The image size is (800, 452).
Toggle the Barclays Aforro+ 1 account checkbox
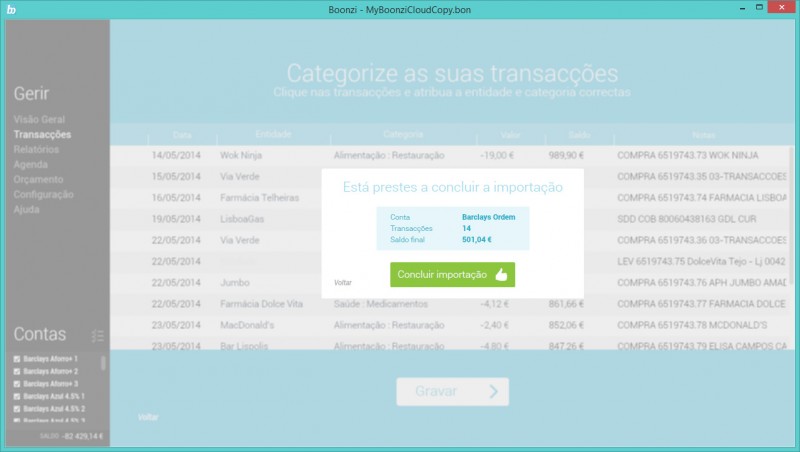16,359
